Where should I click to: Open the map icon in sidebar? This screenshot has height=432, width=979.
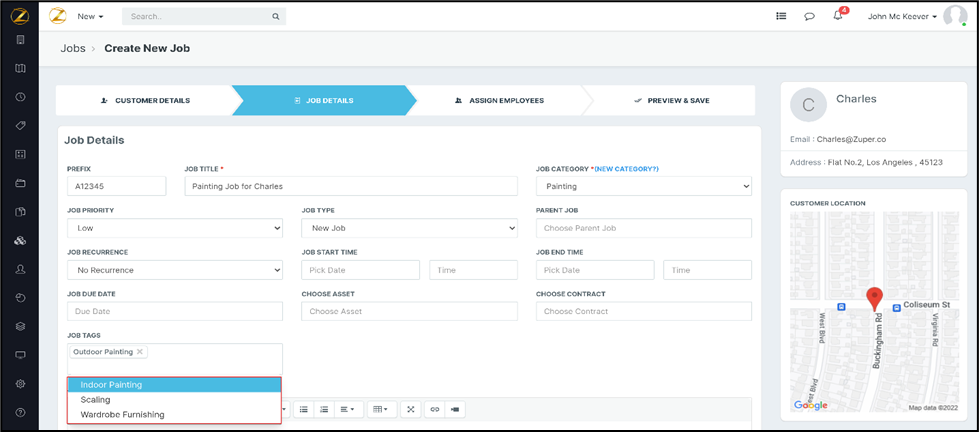point(20,68)
